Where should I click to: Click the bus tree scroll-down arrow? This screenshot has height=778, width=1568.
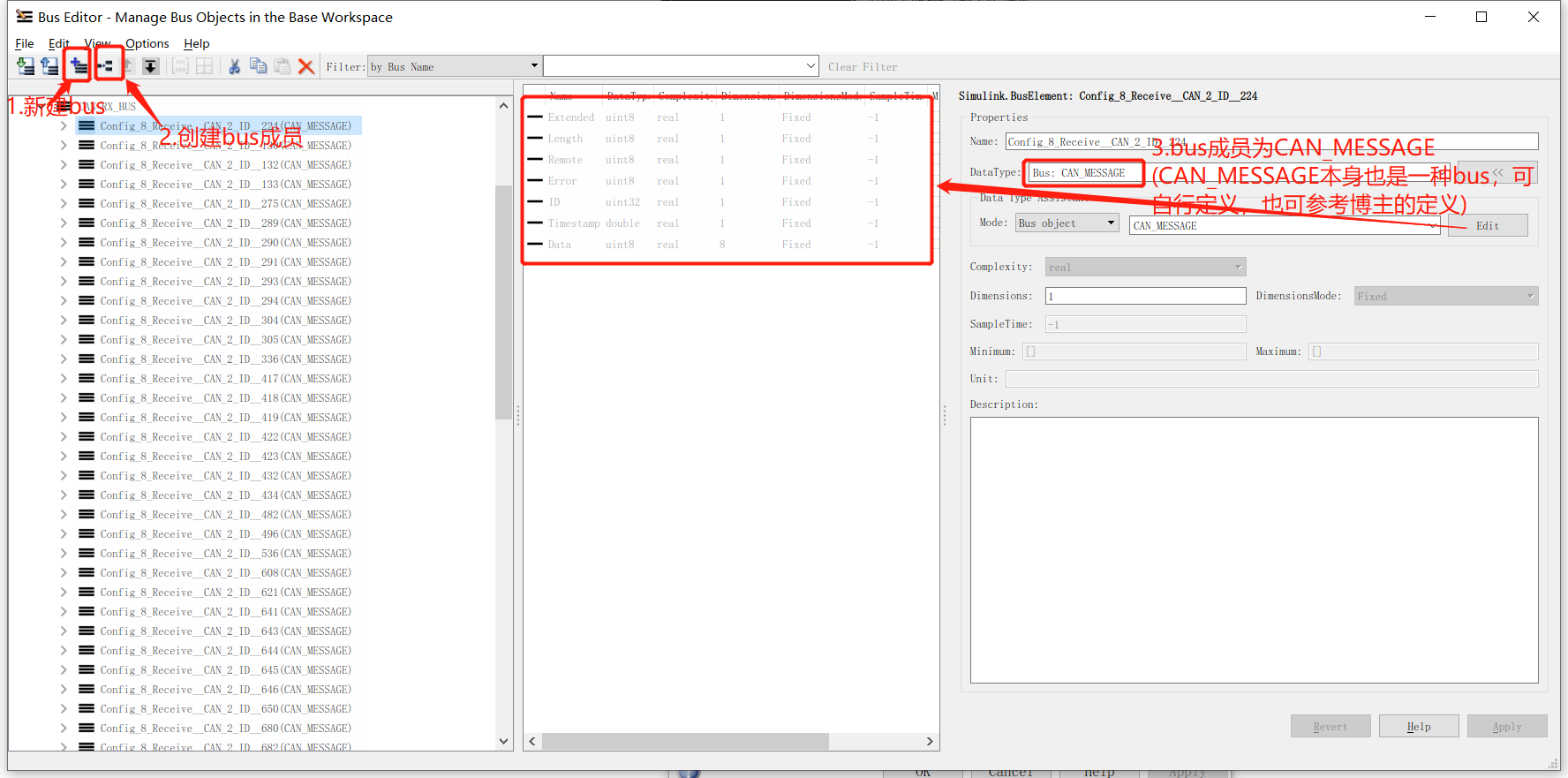point(504,742)
